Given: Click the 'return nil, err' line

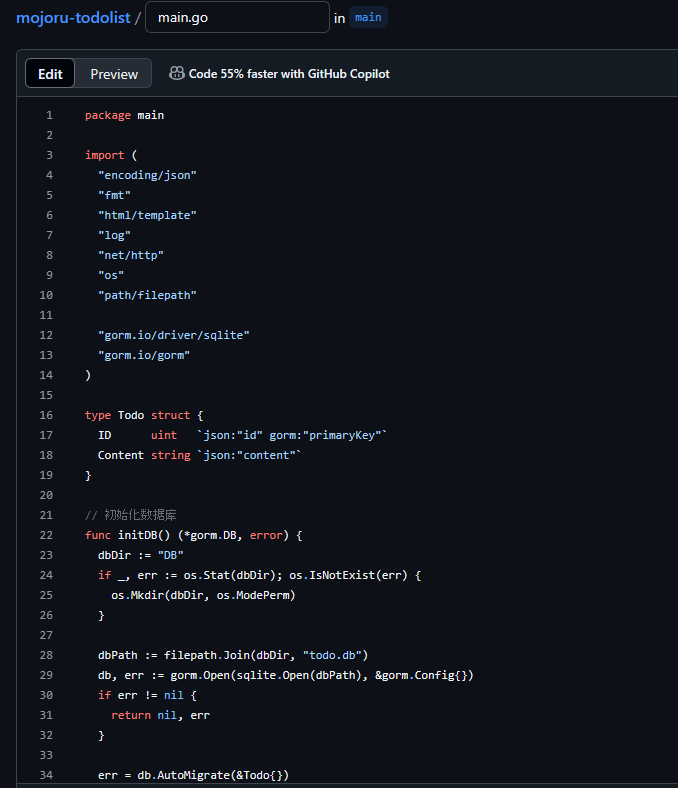Looking at the screenshot, I should [160, 715].
